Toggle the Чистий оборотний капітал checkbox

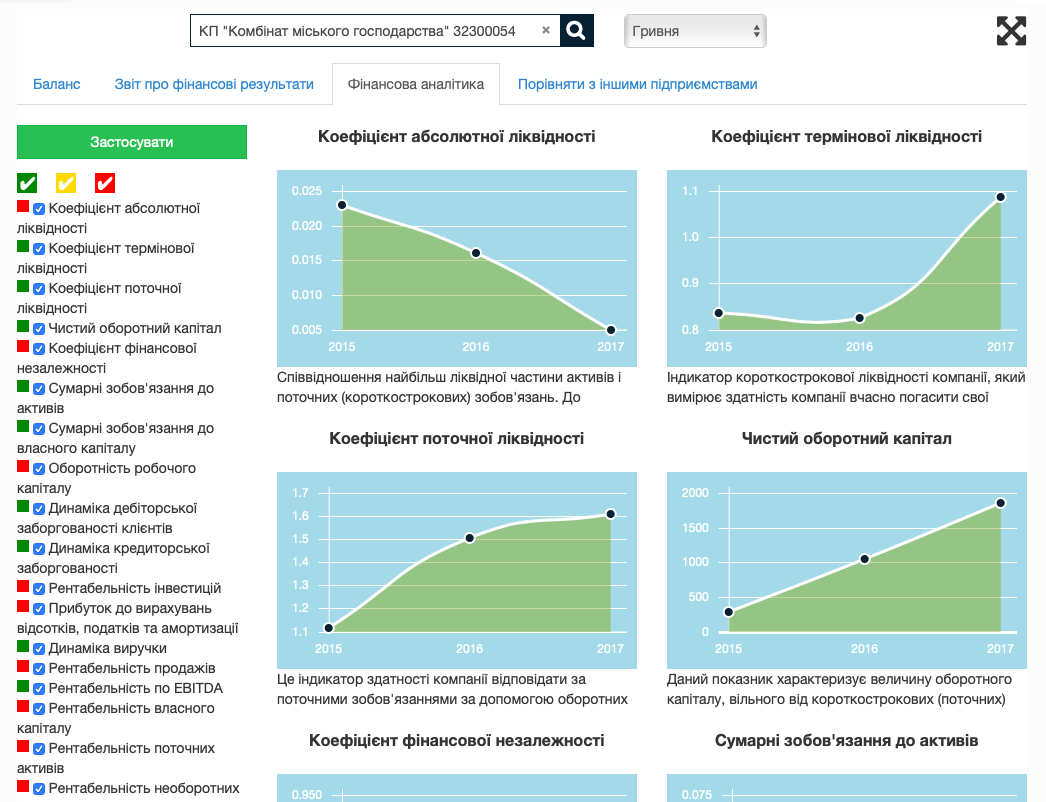tap(39, 329)
